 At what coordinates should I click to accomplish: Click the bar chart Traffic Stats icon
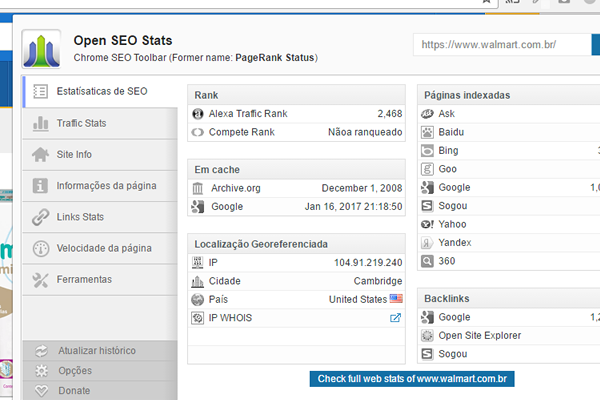(x=41, y=123)
